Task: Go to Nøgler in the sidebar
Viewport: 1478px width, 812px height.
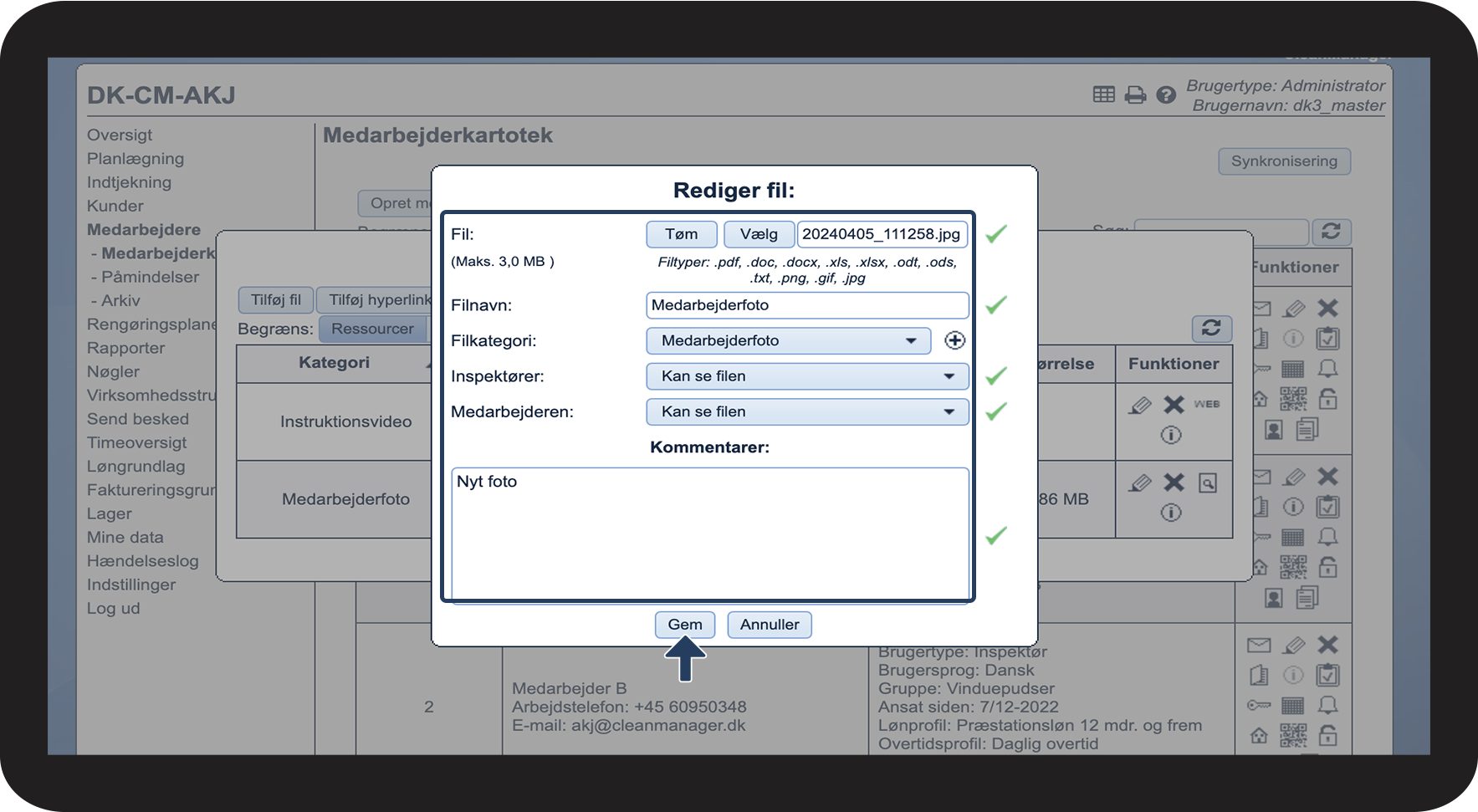Action: [x=113, y=371]
